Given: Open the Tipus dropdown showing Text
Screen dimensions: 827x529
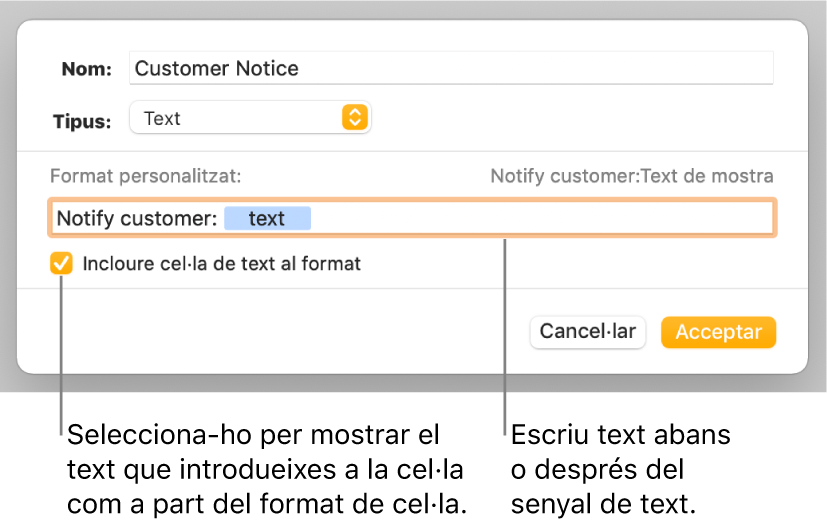Looking at the screenshot, I should 250,118.
